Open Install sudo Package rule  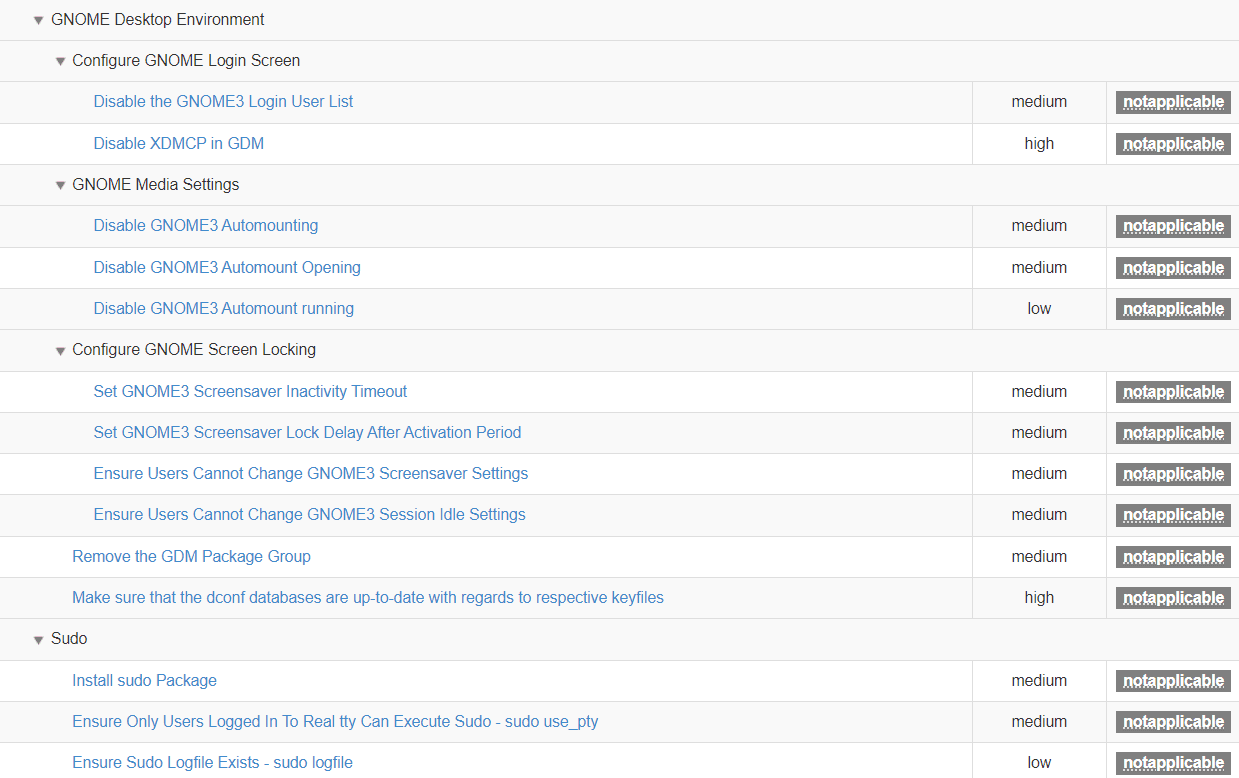point(144,681)
